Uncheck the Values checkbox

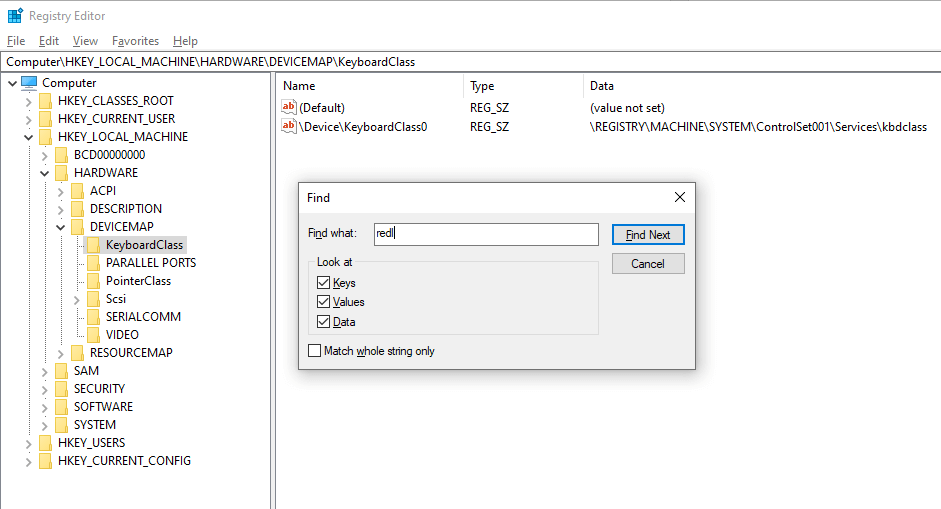click(323, 301)
